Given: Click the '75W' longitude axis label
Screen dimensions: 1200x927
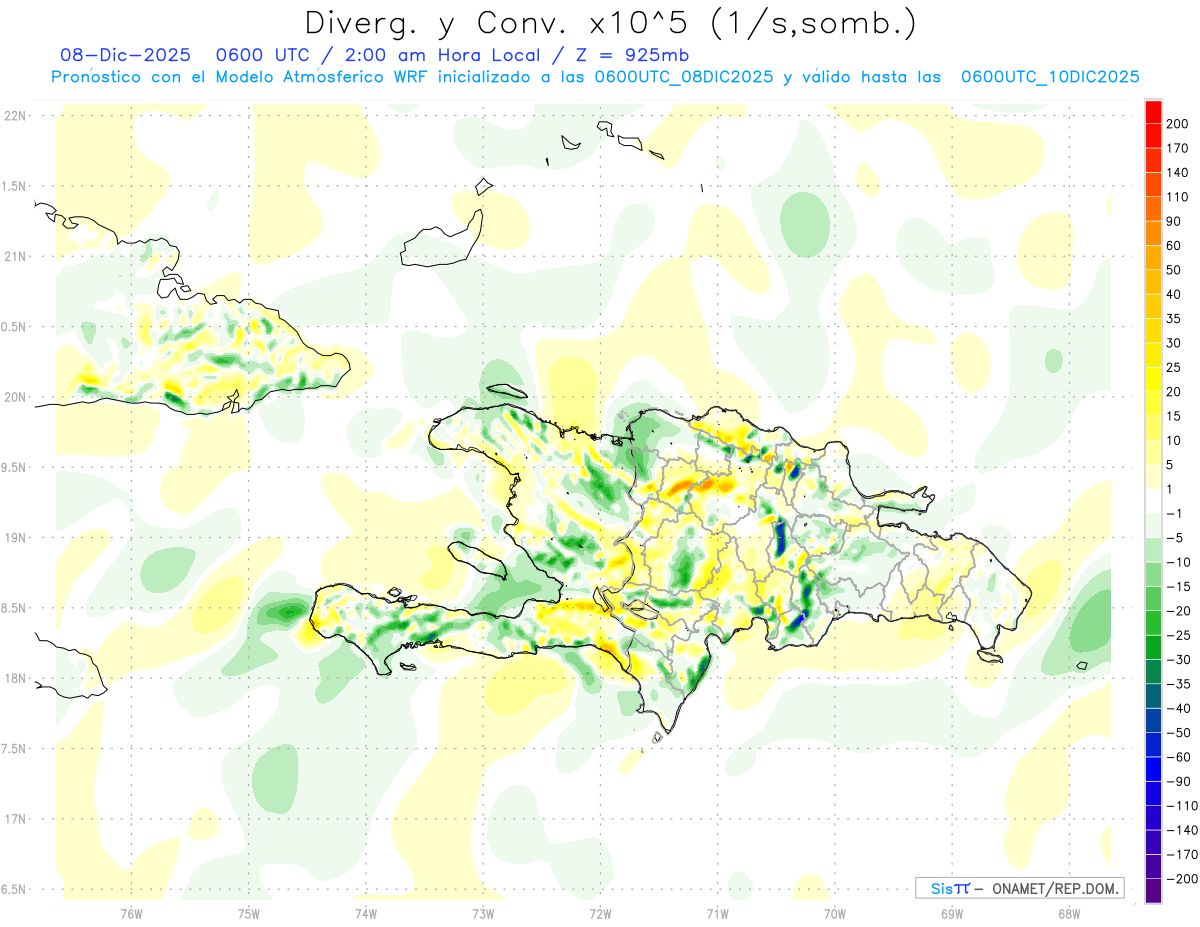Looking at the screenshot, I should [x=248, y=913].
